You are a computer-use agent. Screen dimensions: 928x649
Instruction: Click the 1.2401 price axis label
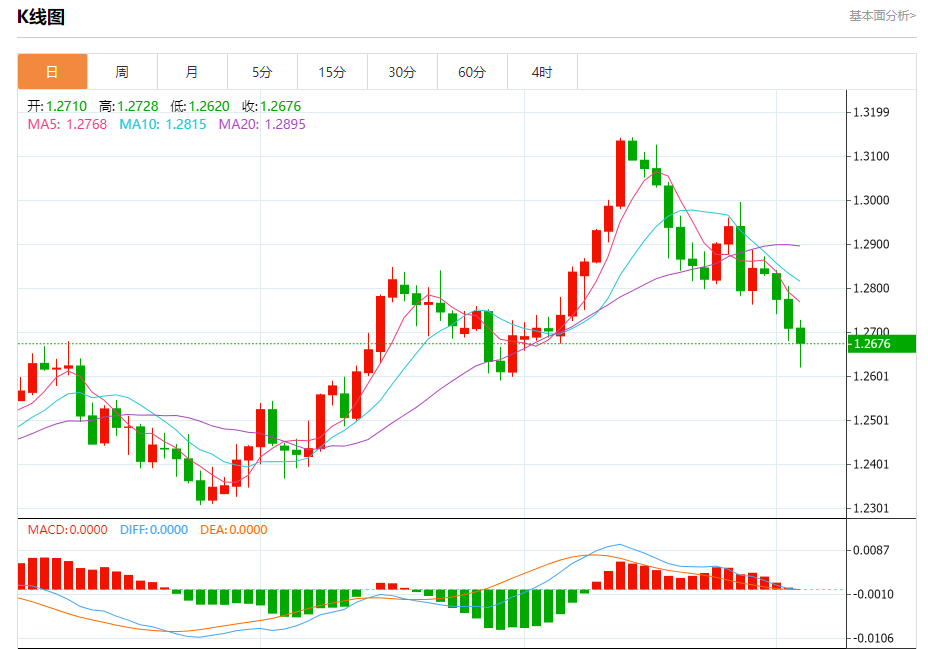click(x=871, y=464)
